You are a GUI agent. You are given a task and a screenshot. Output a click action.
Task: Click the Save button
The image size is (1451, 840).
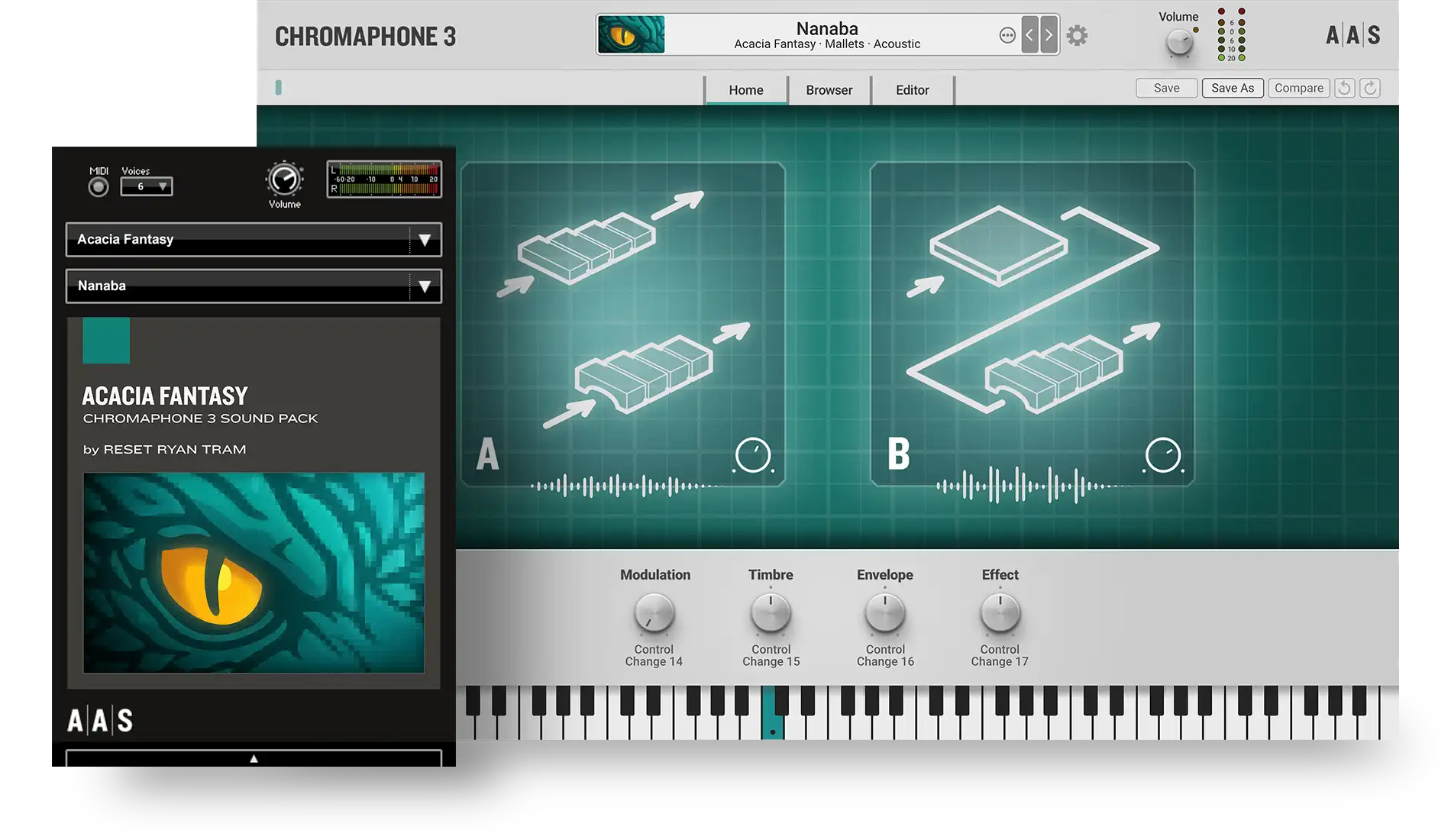point(1166,88)
